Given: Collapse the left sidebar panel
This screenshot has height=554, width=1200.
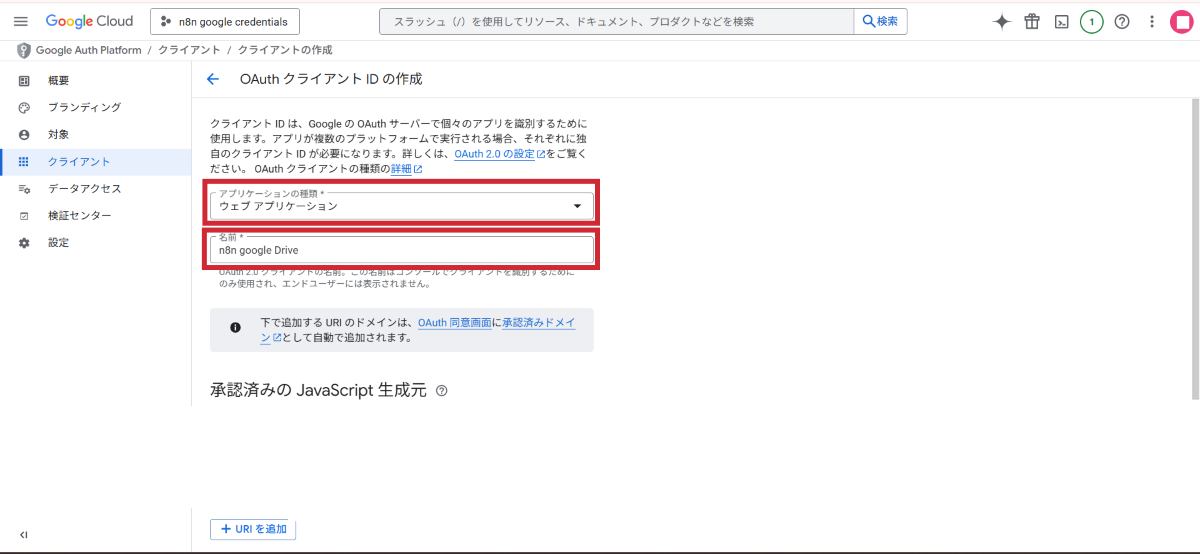Looking at the screenshot, I should [24, 535].
